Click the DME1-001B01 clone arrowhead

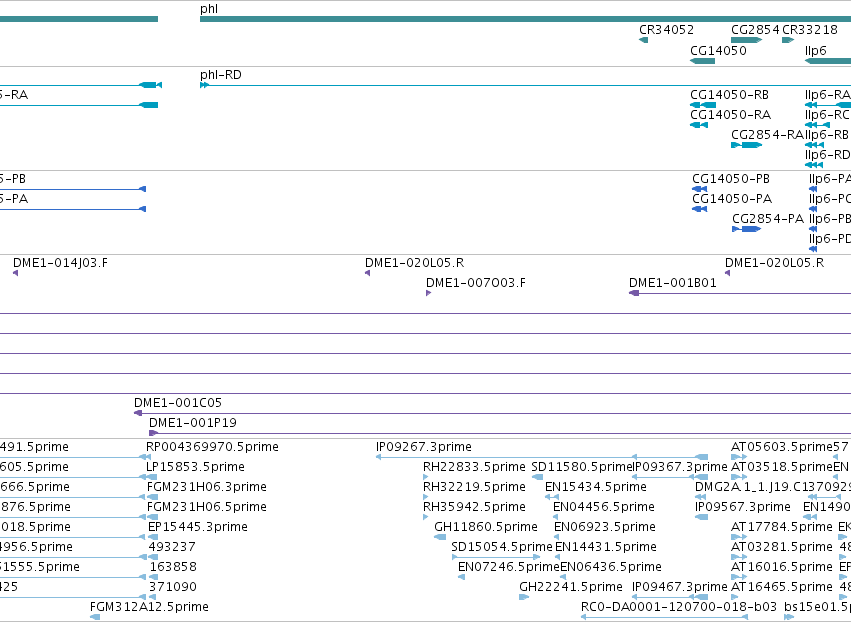pyautogui.click(x=634, y=293)
